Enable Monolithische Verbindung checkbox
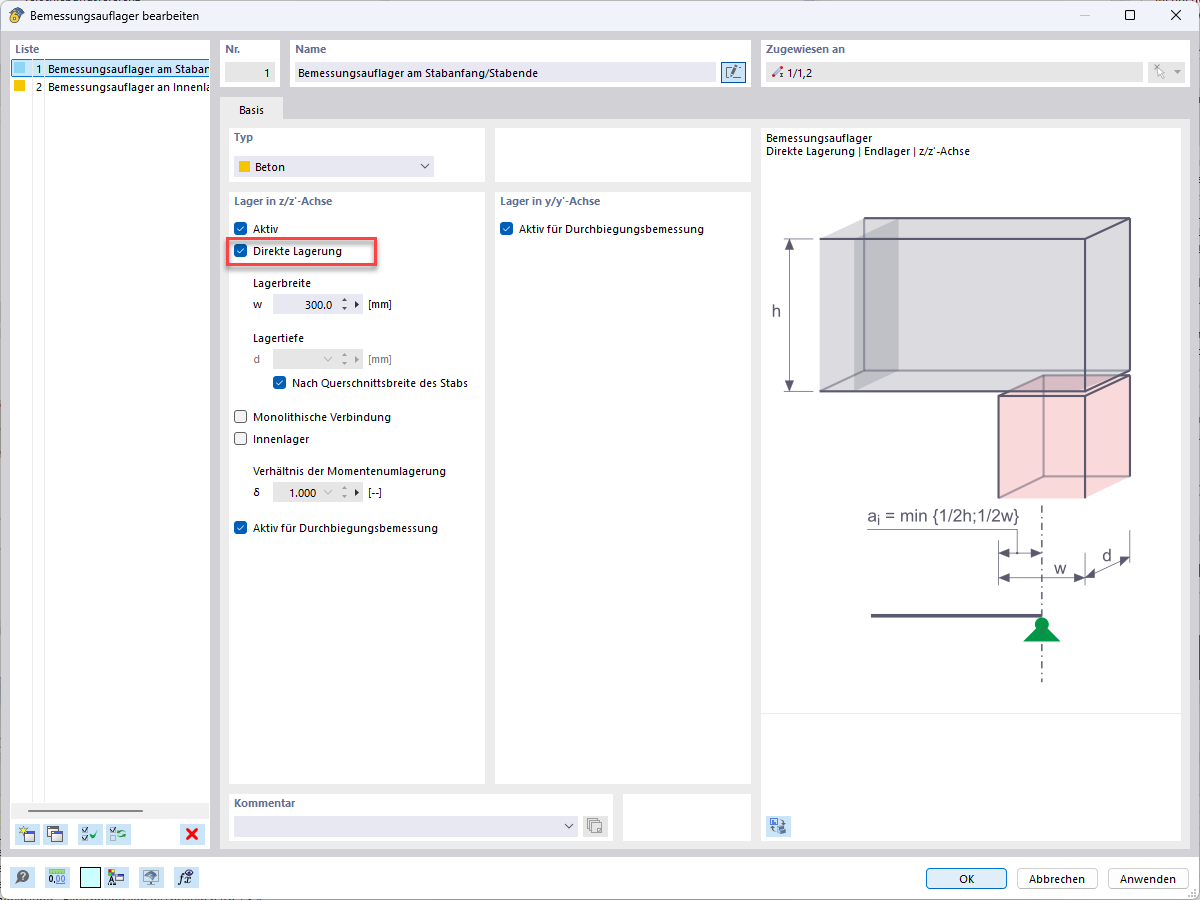Viewport: 1200px width, 900px height. pyautogui.click(x=240, y=417)
